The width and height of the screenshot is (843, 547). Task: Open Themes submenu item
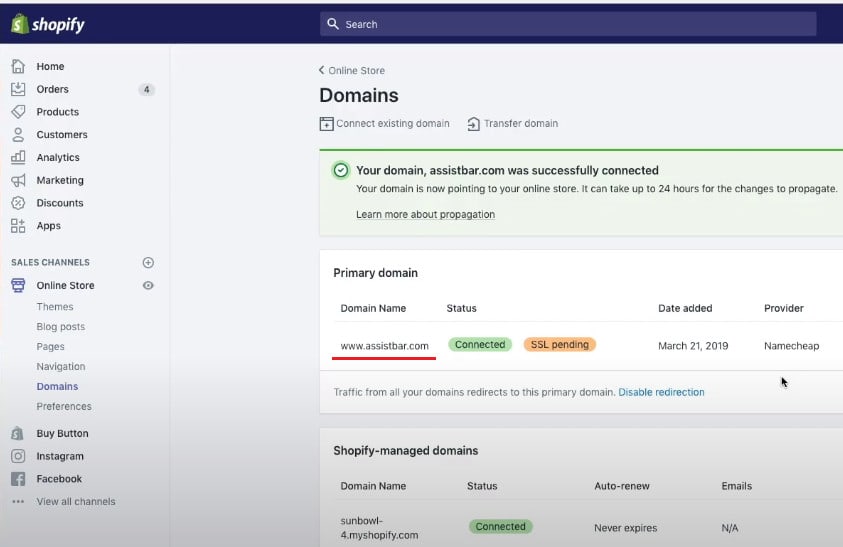55,307
